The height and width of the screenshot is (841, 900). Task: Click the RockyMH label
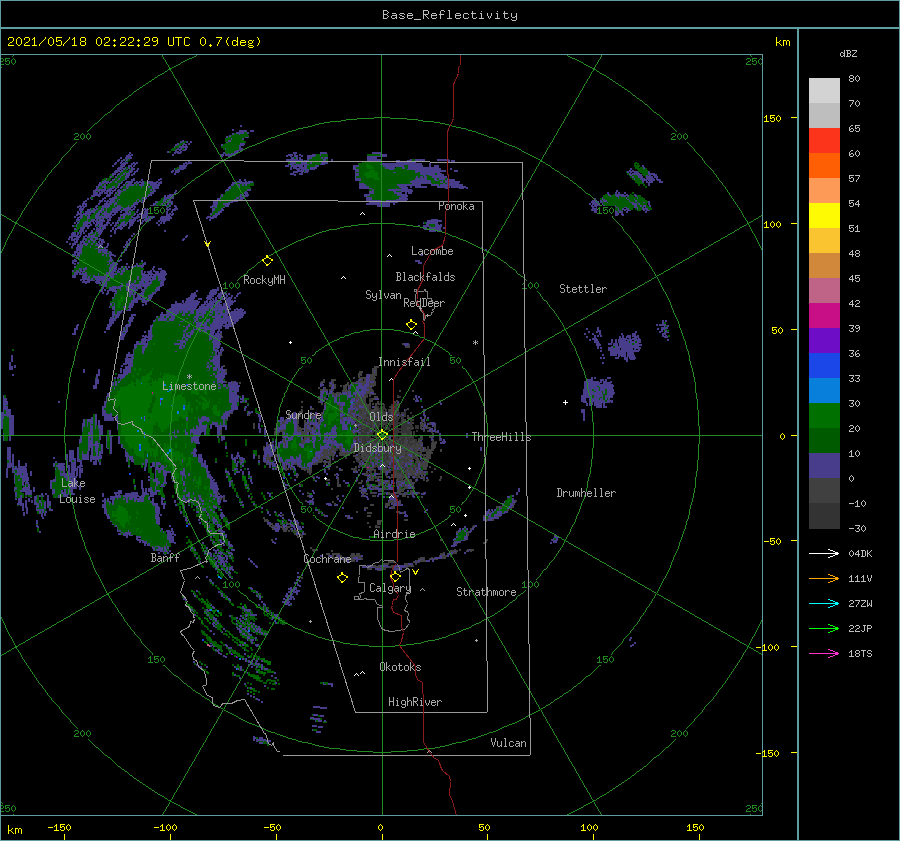point(264,280)
